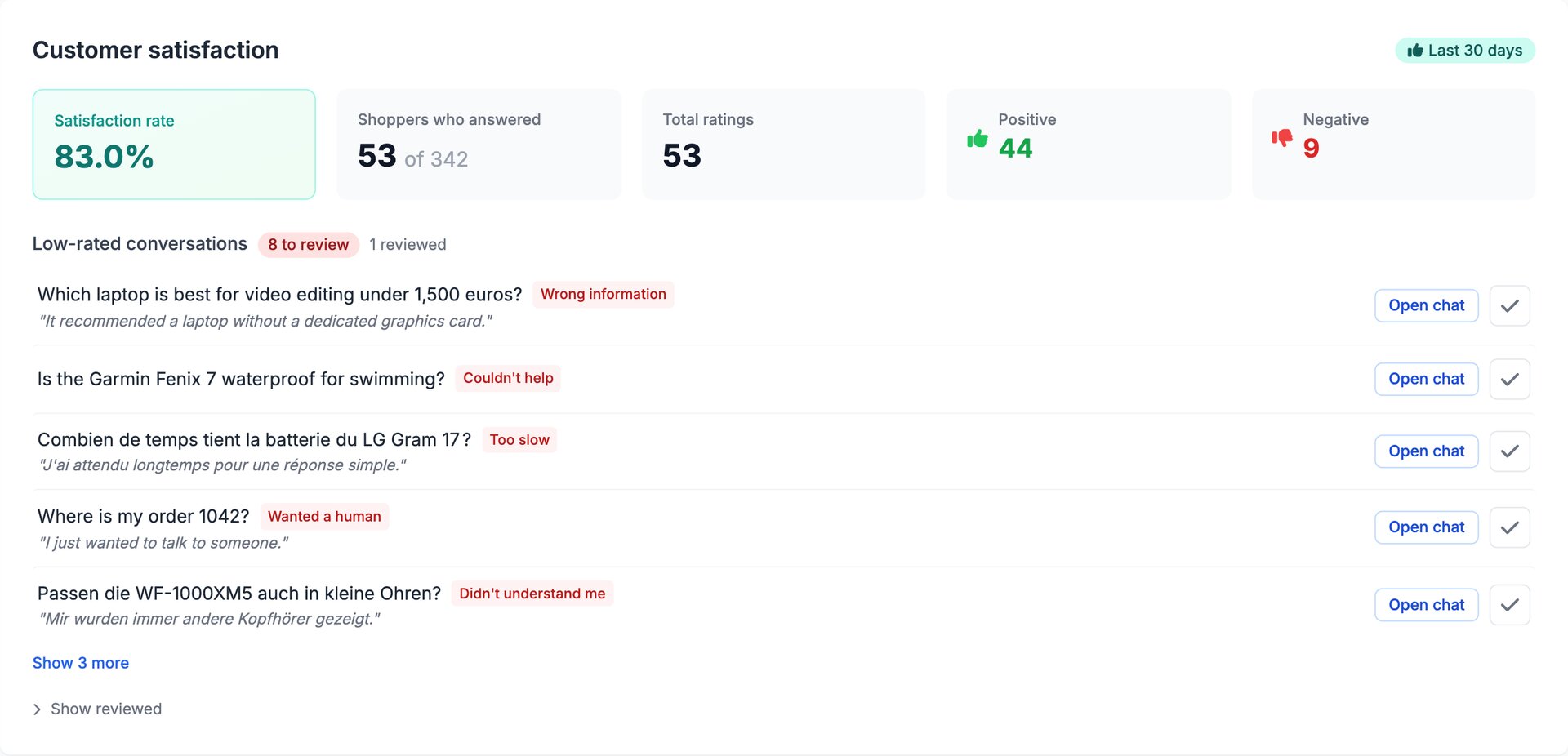Click the Customer satisfaction heading
This screenshot has height=756, width=1568.
pos(156,51)
